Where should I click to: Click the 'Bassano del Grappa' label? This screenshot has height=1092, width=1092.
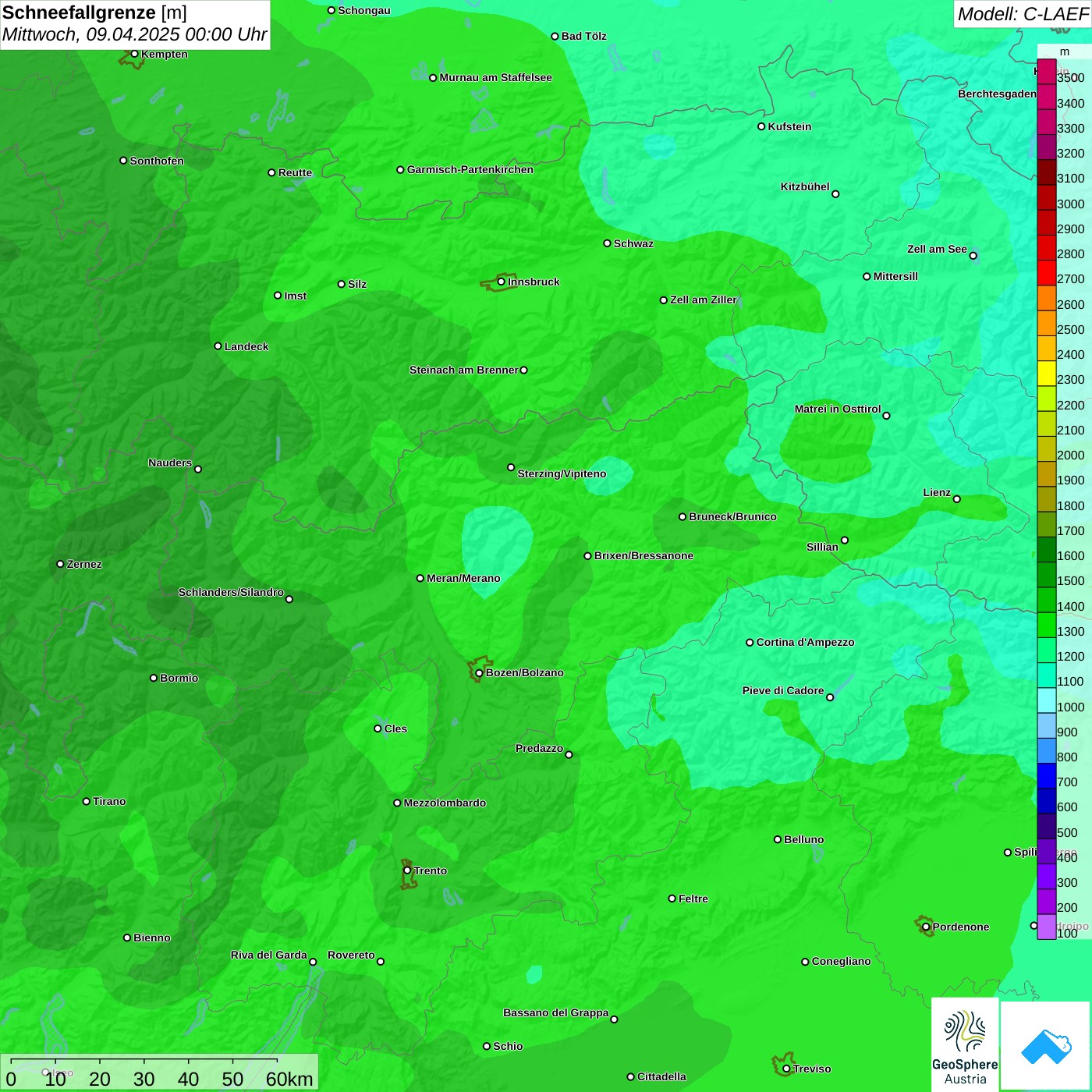pos(556,1012)
